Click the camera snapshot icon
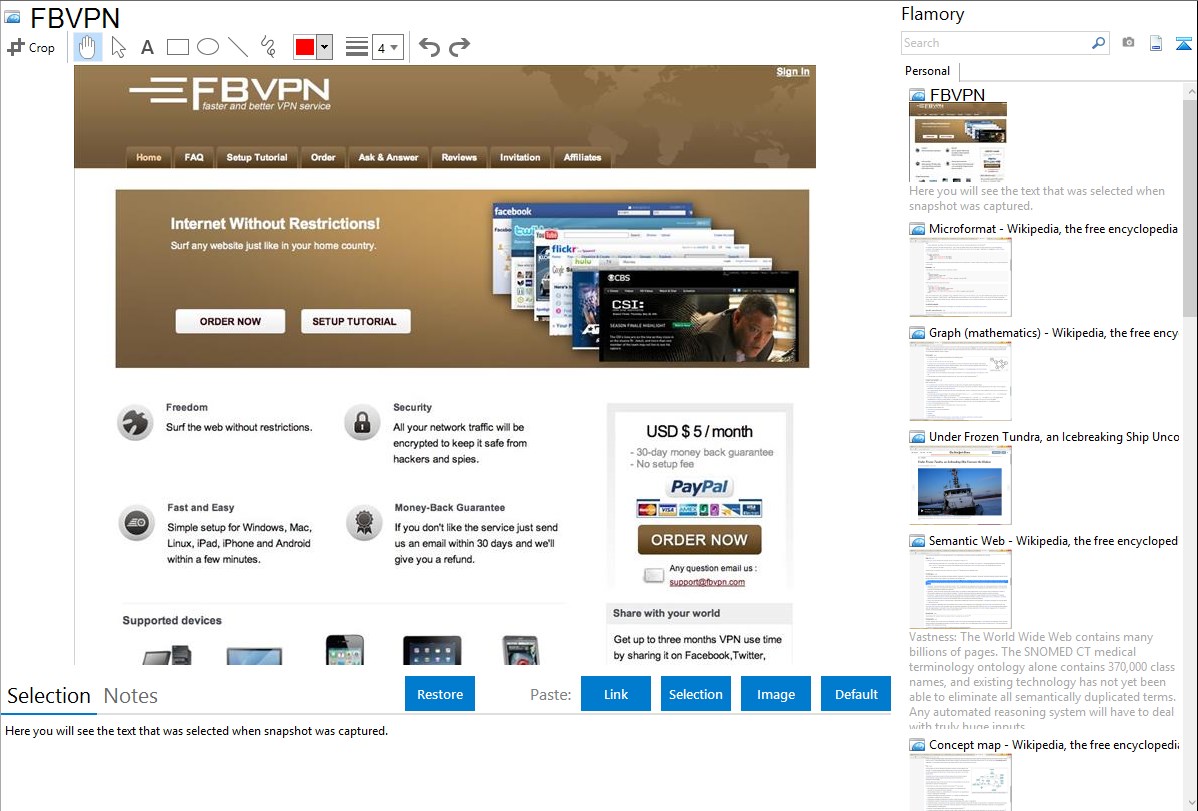The width and height of the screenshot is (1198, 811). point(1128,43)
